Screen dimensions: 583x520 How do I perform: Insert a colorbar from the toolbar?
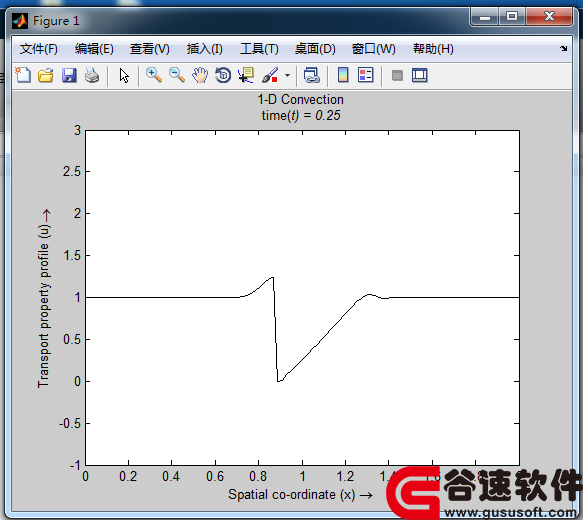(x=343, y=75)
